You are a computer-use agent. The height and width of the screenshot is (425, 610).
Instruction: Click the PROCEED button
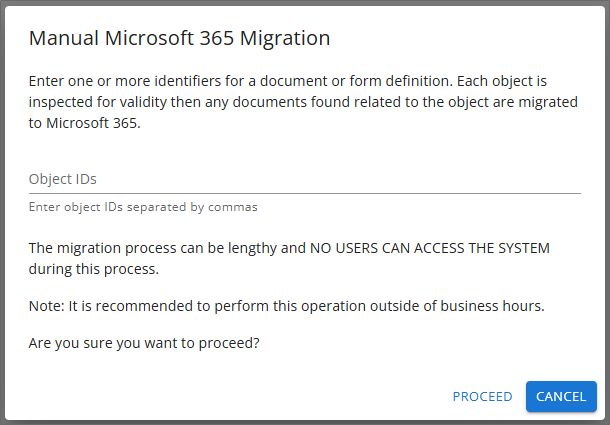(x=482, y=396)
